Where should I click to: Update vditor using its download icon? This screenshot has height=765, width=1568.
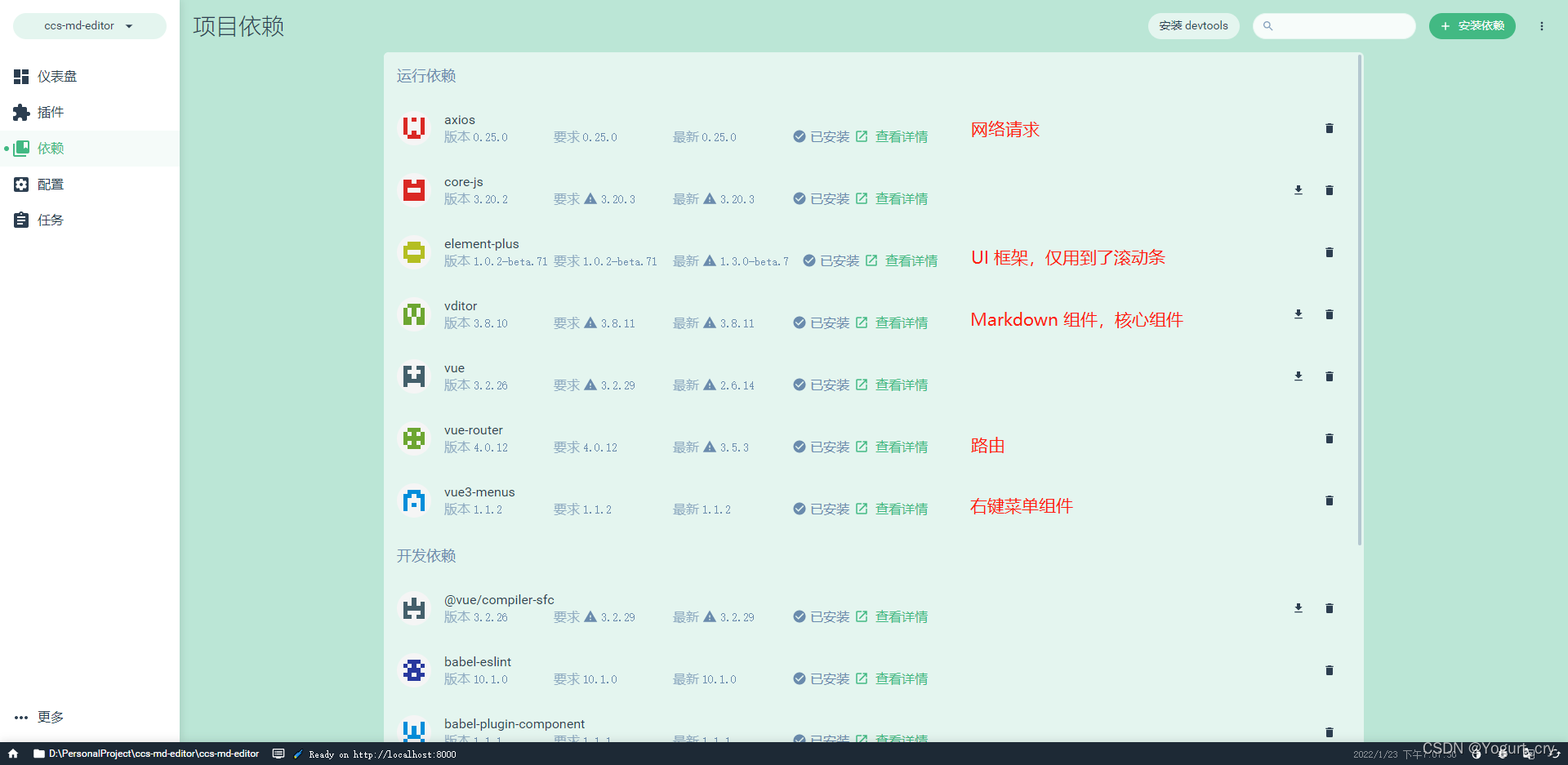click(x=1298, y=314)
